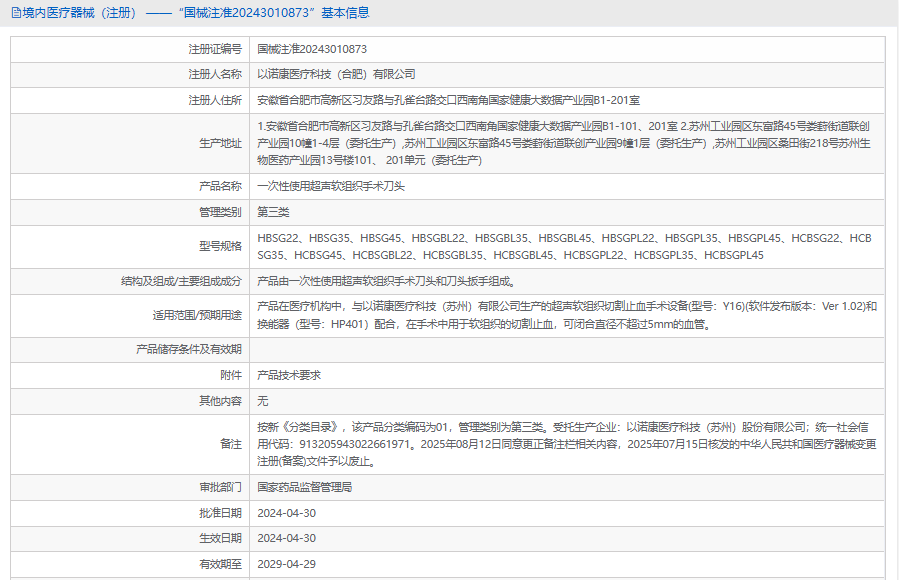Open the 产品技术要求 attachment text

(x=289, y=375)
